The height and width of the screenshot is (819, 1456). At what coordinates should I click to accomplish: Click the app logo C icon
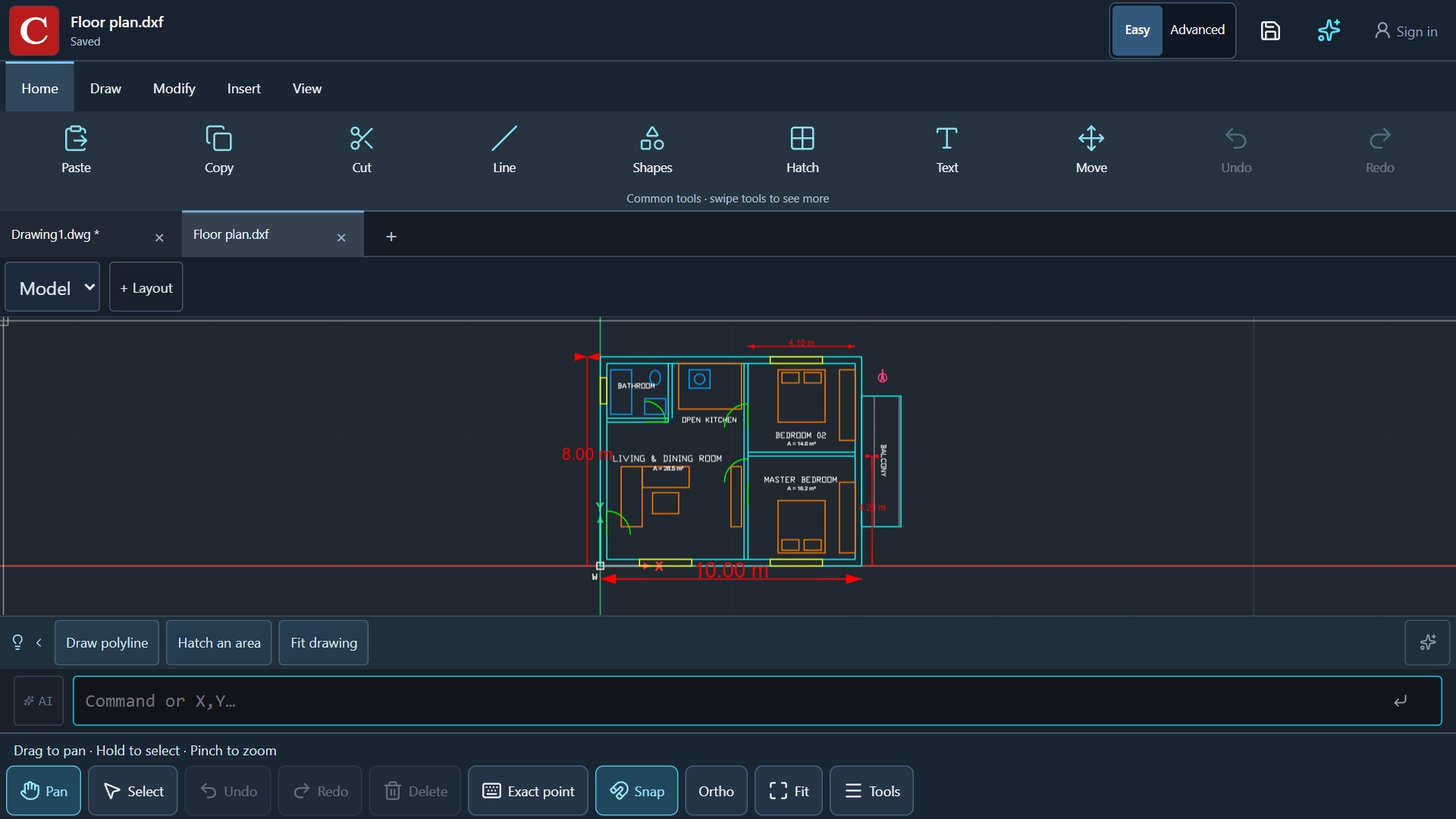point(34,30)
